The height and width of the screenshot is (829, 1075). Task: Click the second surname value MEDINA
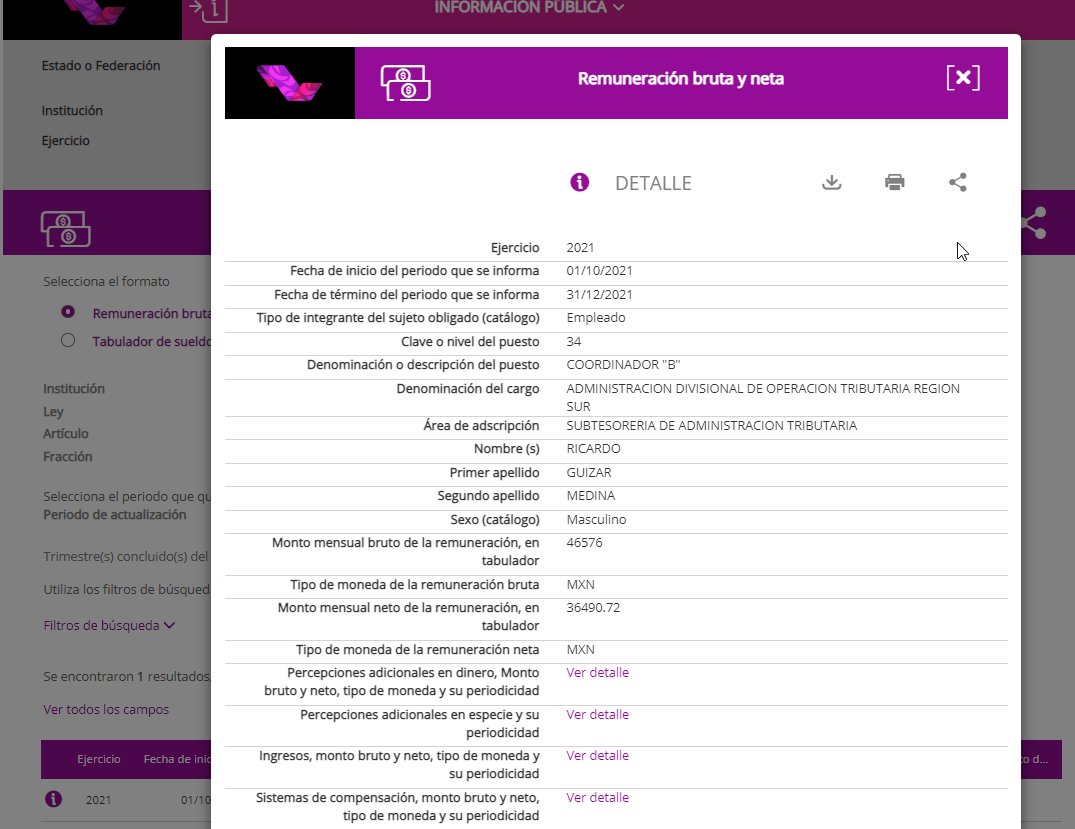590,496
